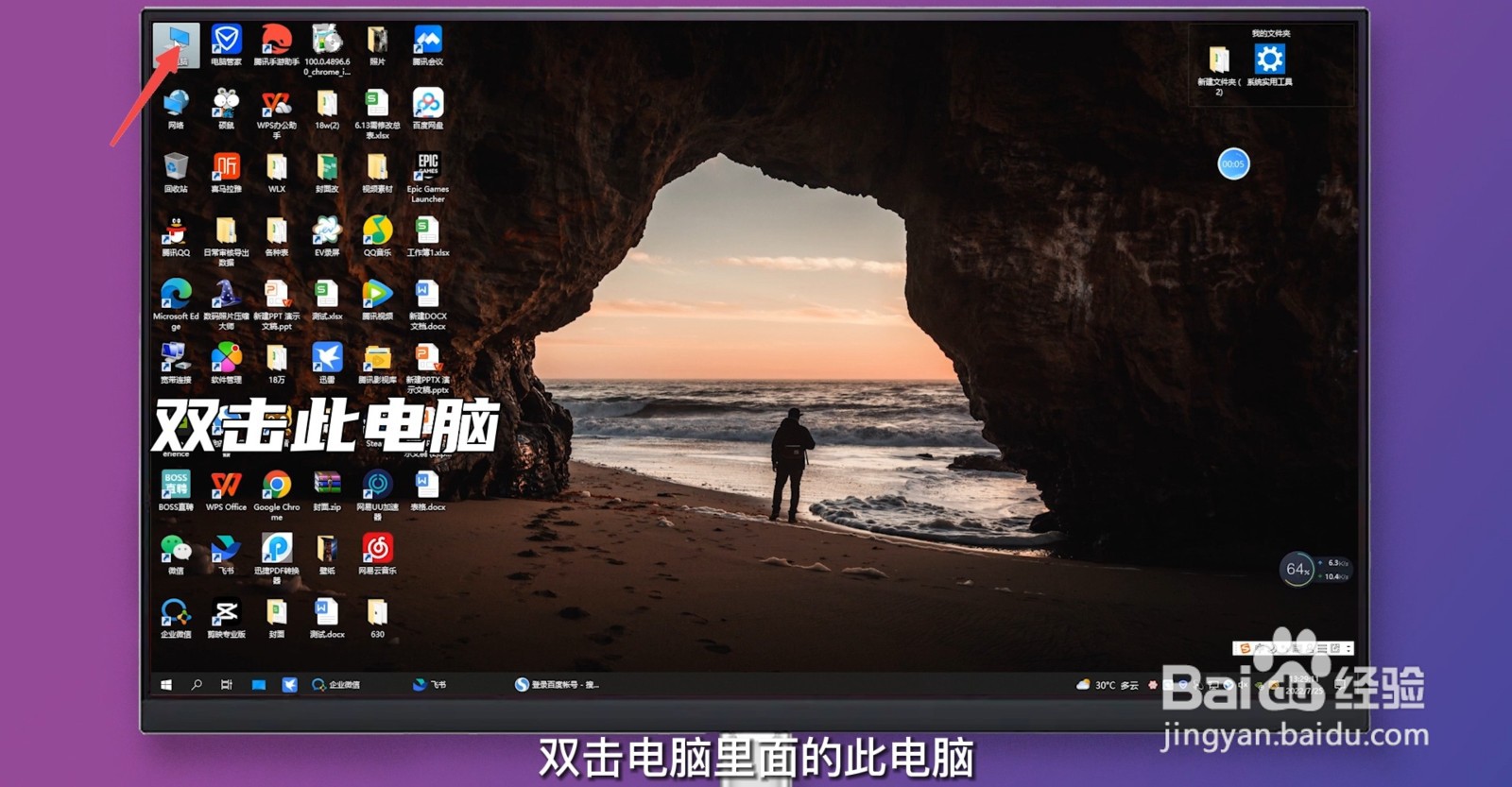1512x787 pixels.
Task: Open Task View on taskbar
Action: [x=227, y=684]
